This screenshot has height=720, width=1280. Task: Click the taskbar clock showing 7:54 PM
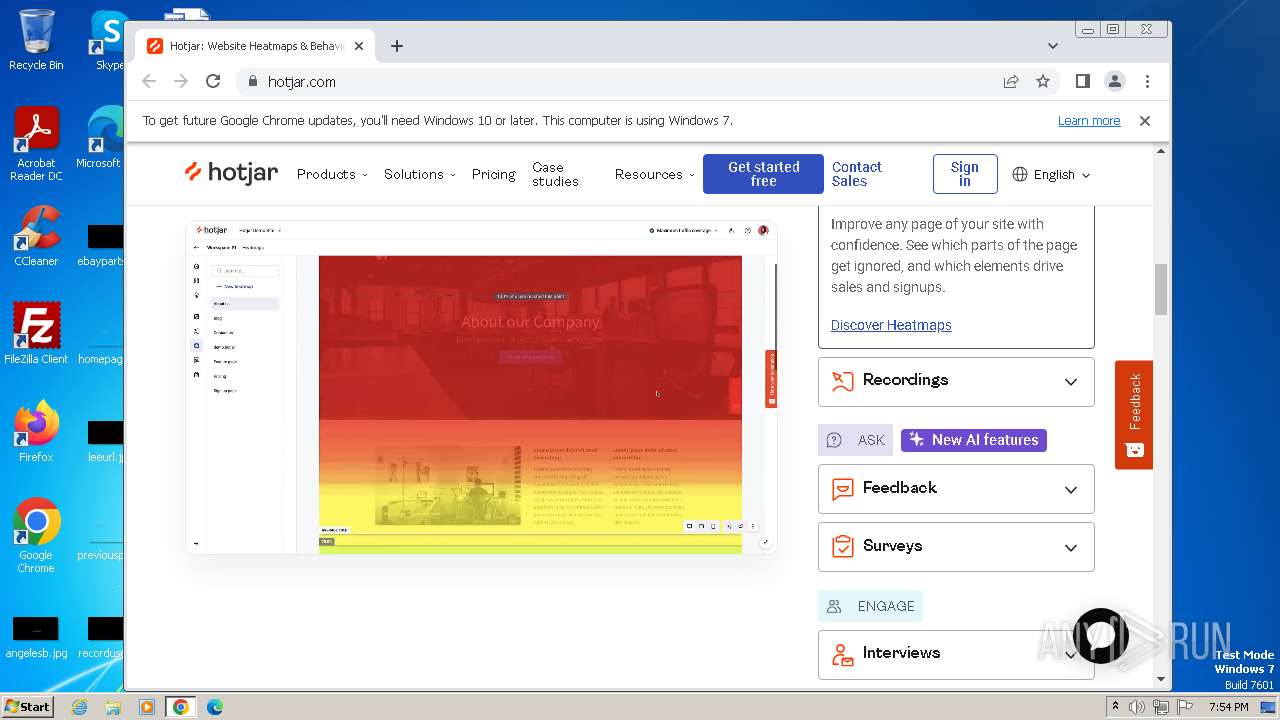click(1228, 707)
